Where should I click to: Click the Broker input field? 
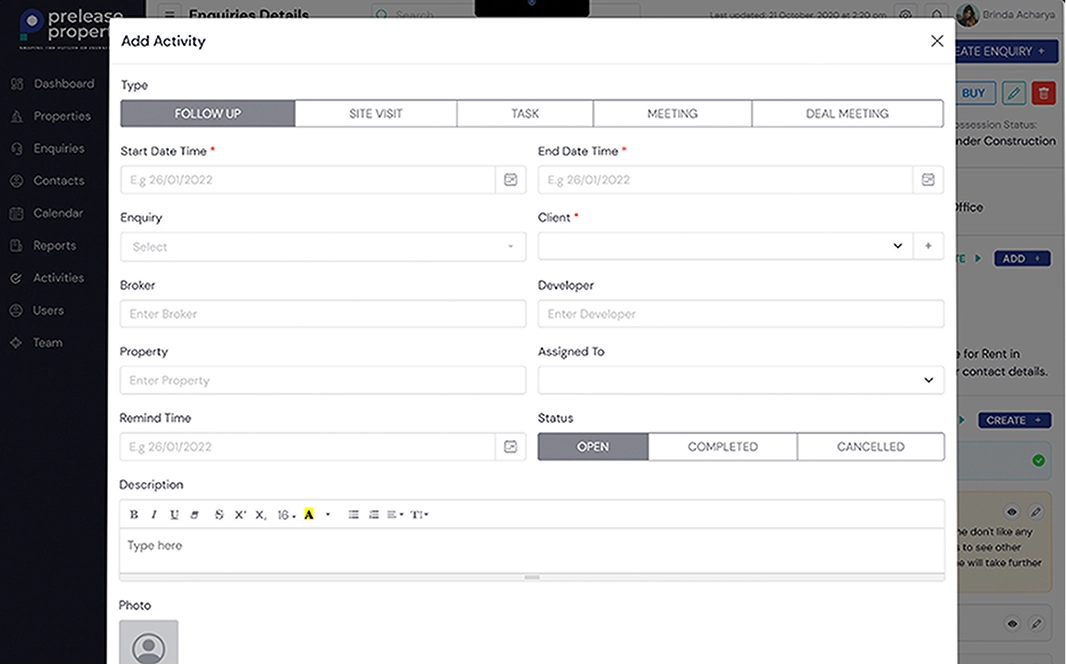(322, 314)
